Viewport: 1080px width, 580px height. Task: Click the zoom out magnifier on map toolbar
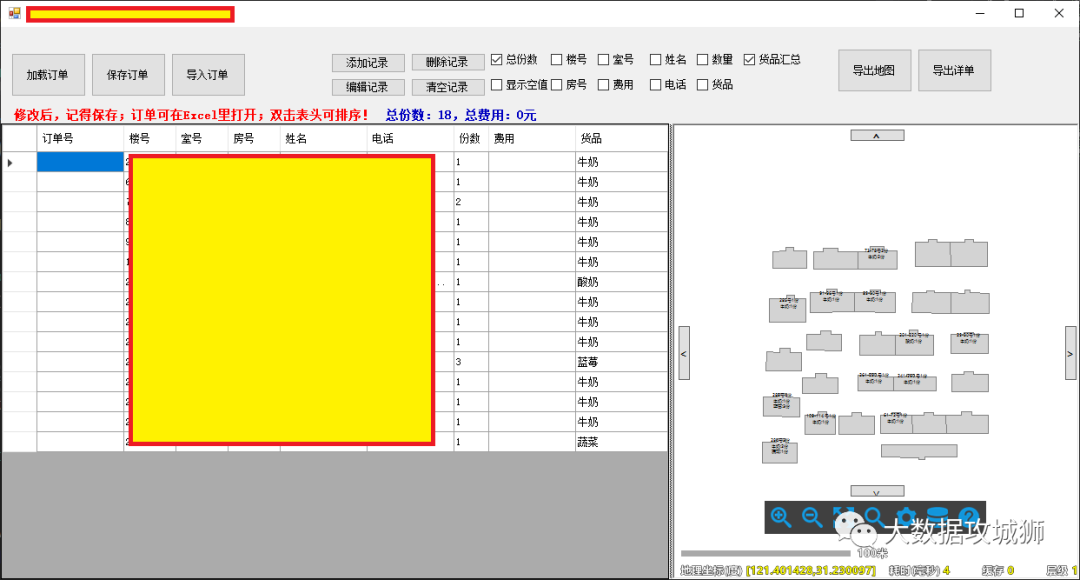(x=812, y=517)
